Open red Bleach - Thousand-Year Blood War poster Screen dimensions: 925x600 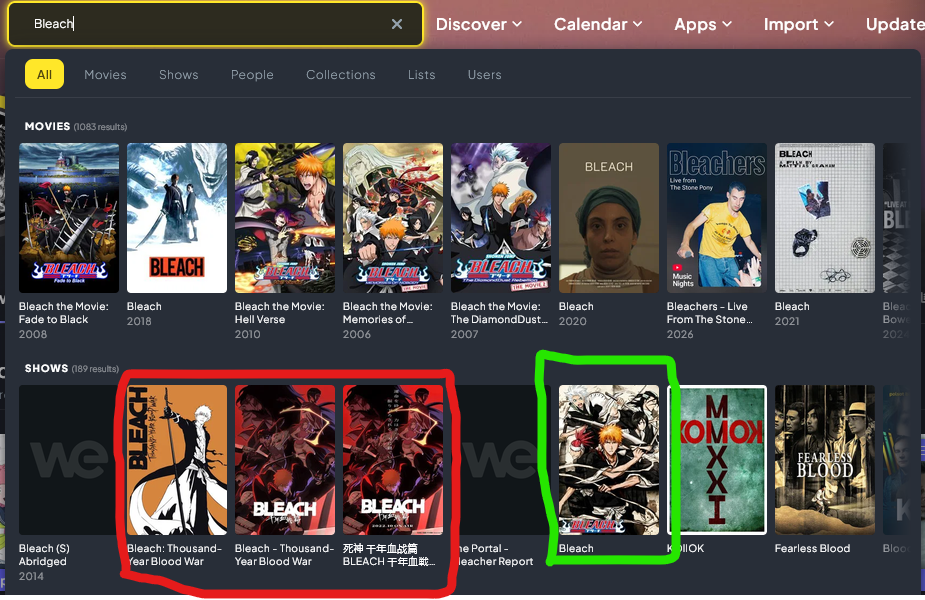click(x=285, y=460)
